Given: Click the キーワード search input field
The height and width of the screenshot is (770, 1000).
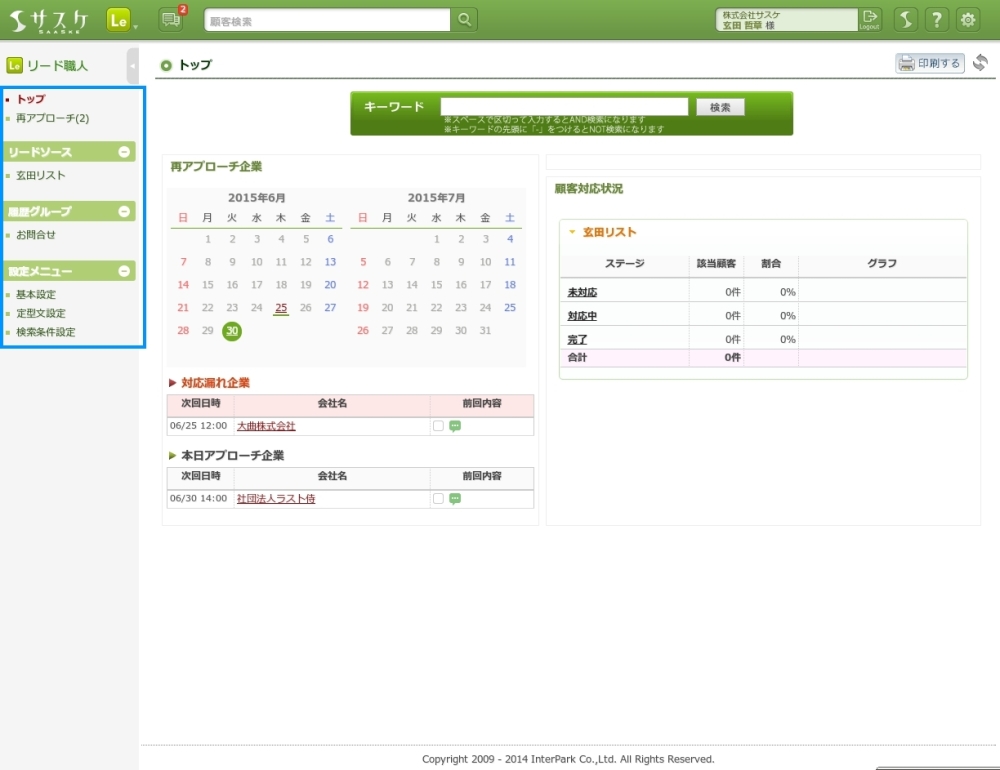Looking at the screenshot, I should pos(564,107).
